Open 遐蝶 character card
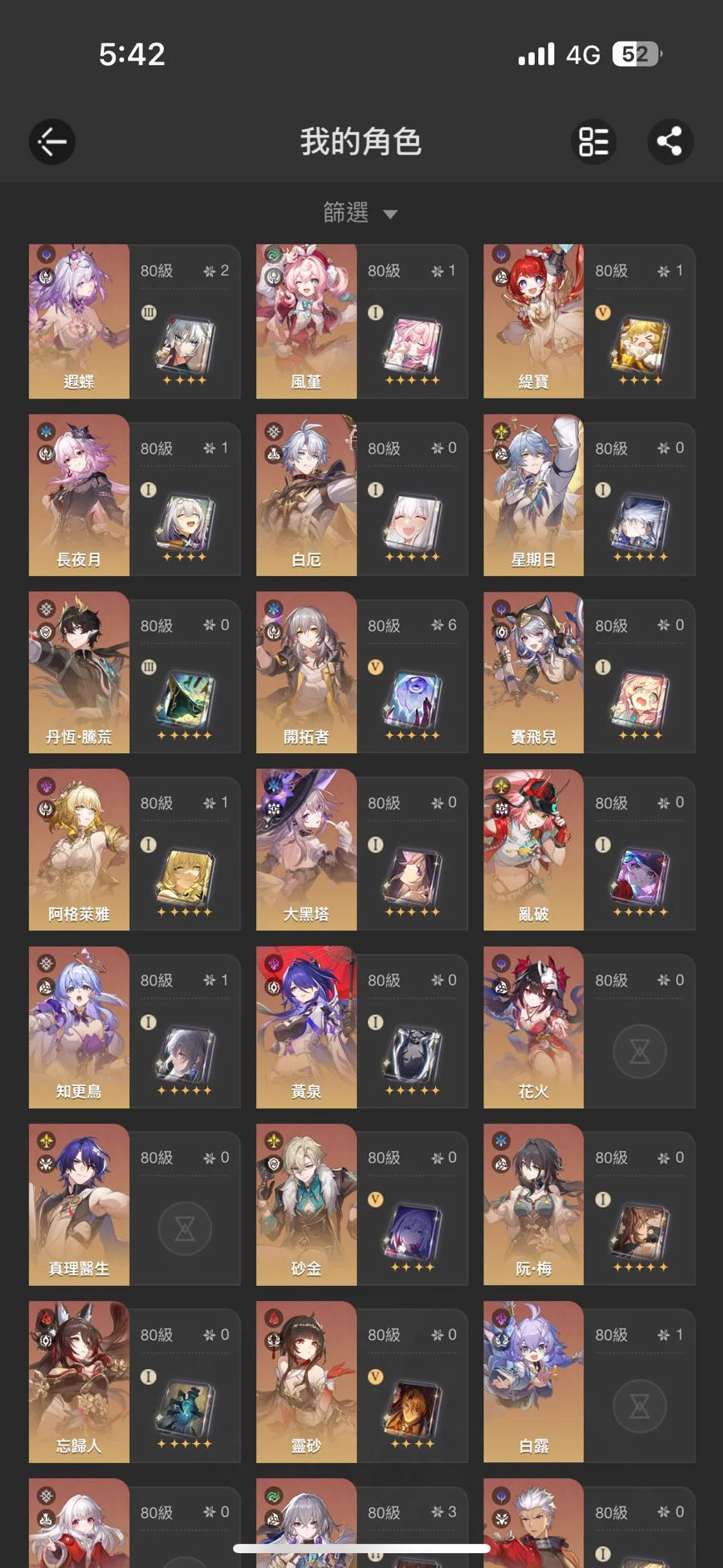The image size is (723, 1568). click(135, 321)
